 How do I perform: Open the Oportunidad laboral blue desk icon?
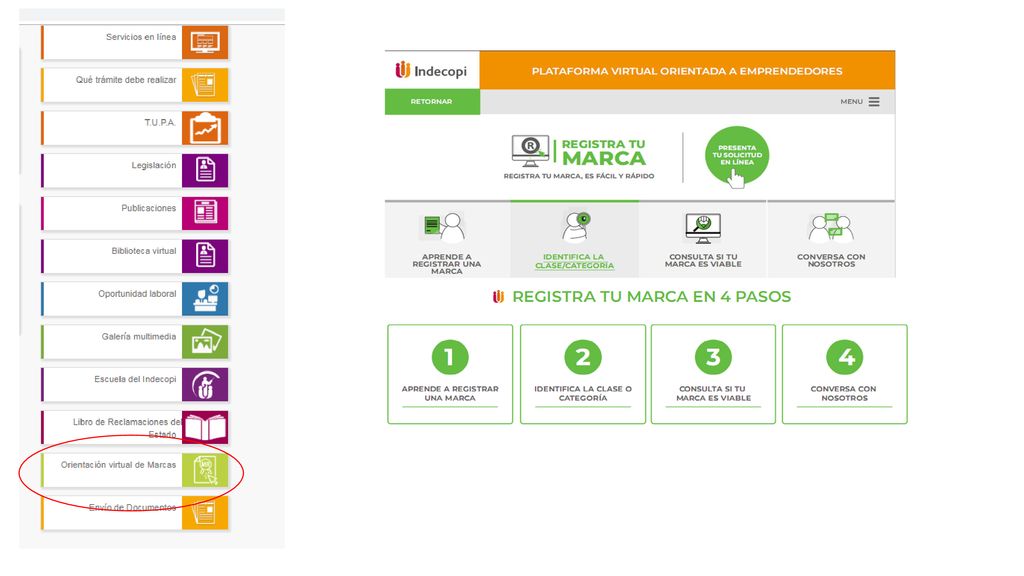tap(205, 299)
